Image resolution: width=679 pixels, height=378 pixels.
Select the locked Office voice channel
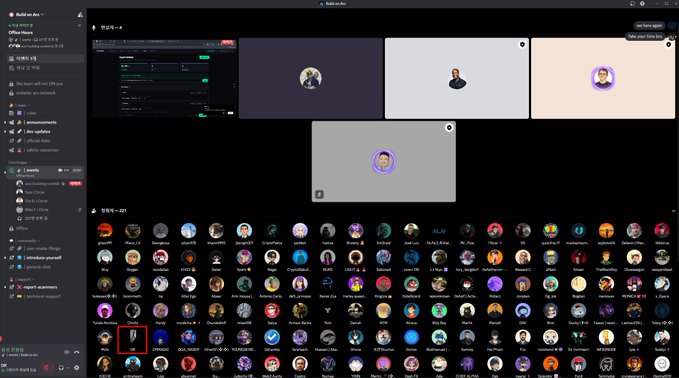pyautogui.click(x=22, y=228)
